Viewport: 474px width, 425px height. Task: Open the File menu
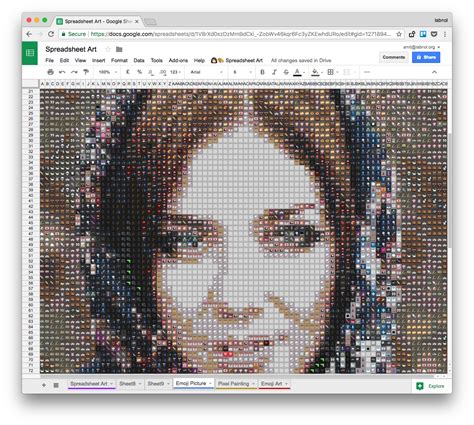click(50, 60)
